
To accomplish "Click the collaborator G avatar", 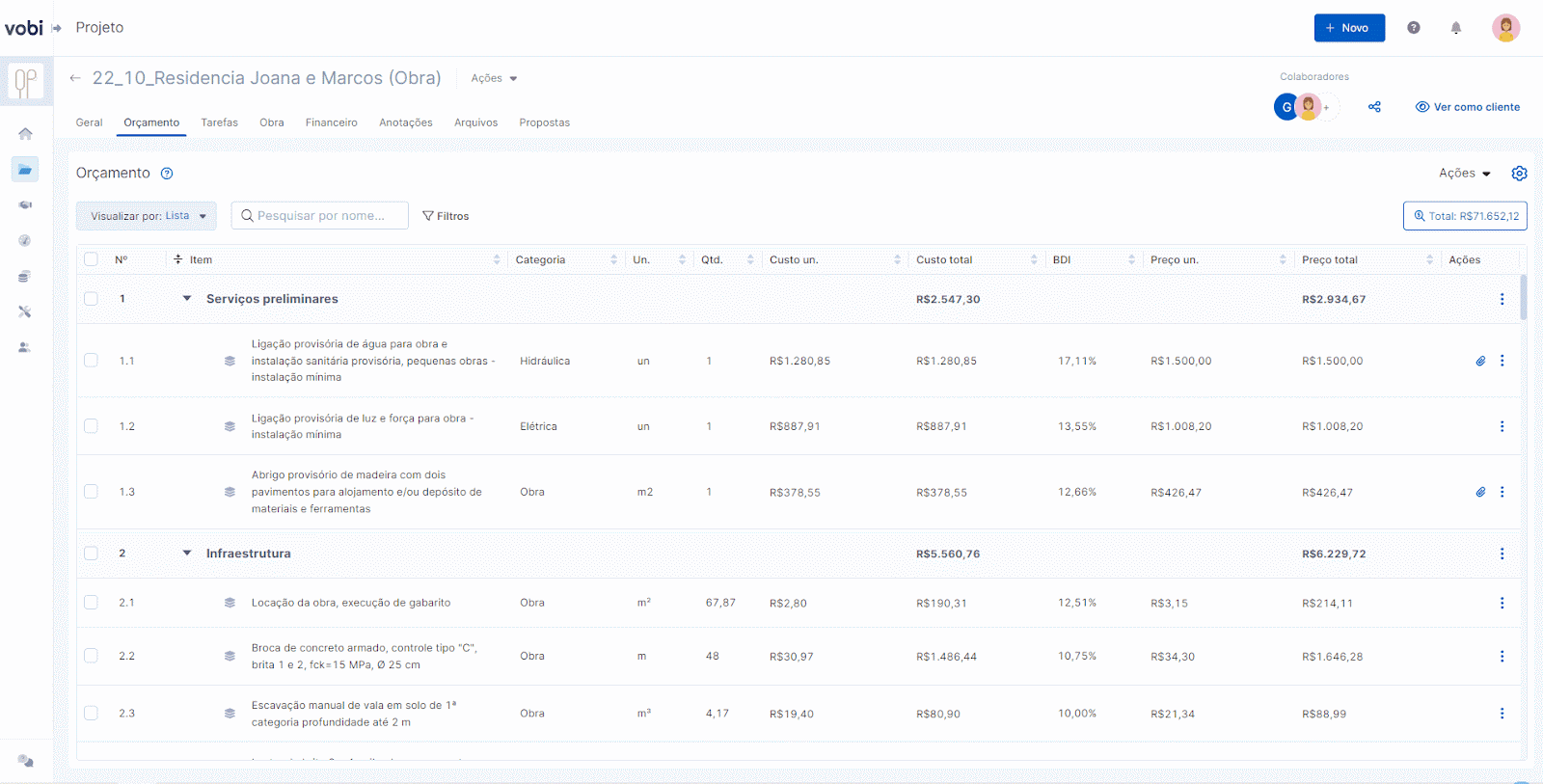I will click(x=1286, y=107).
